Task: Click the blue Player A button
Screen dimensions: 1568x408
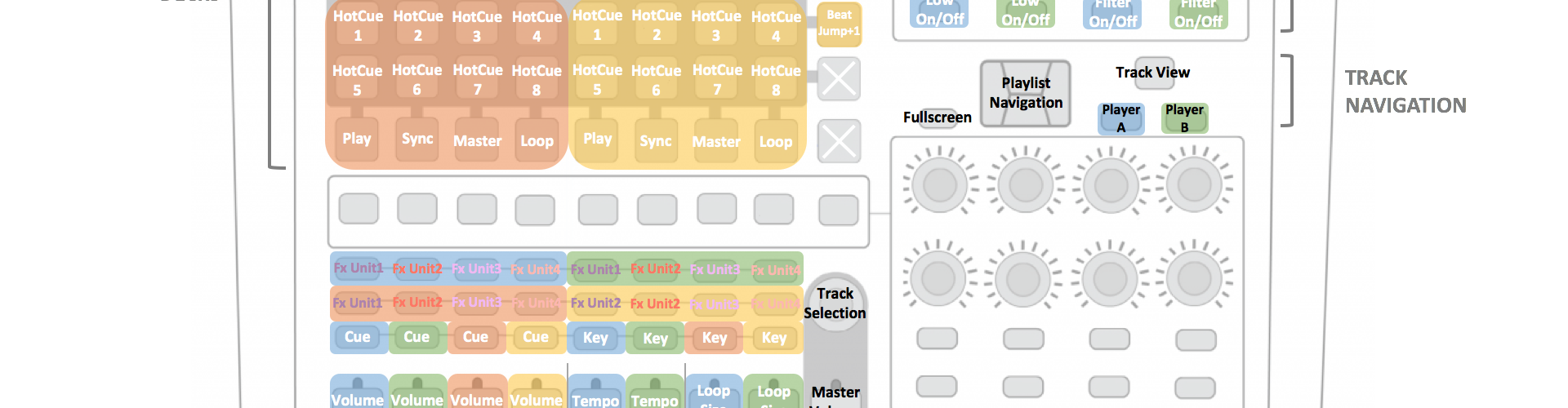Action: [x=1120, y=118]
